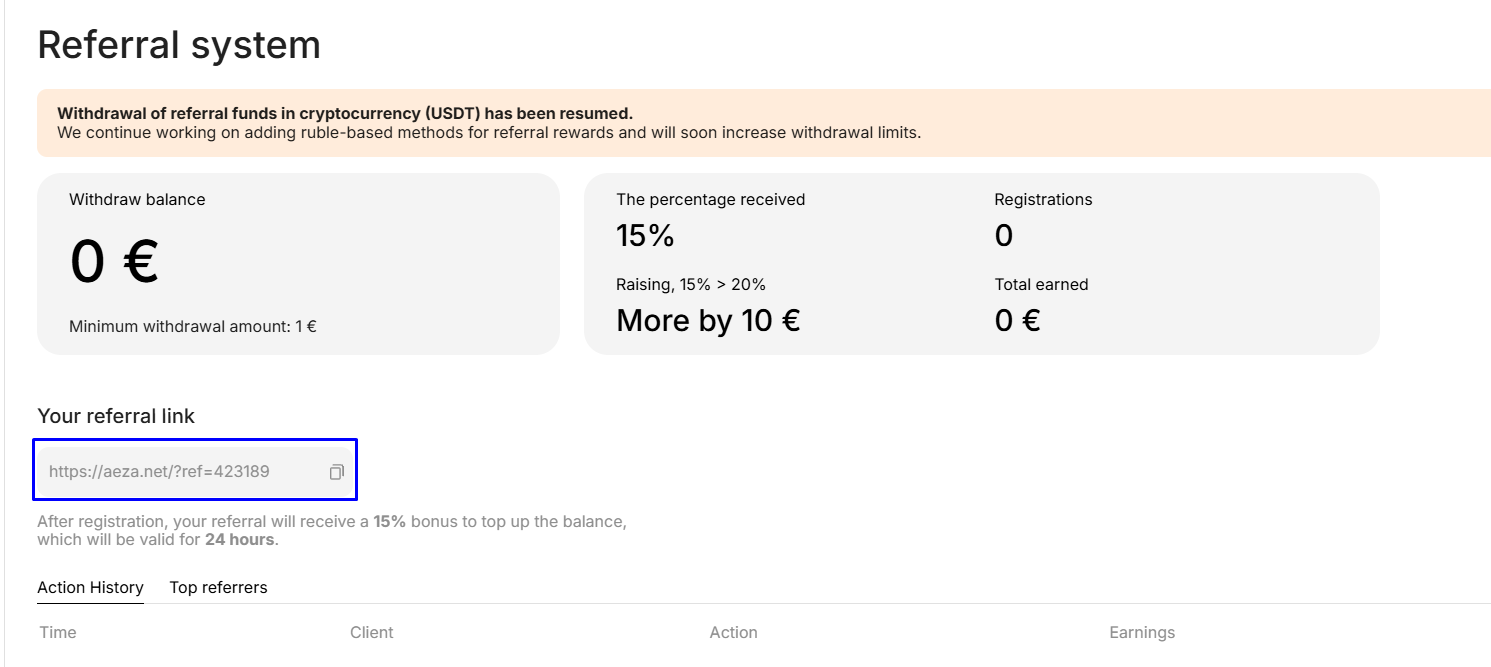Click the 15% percentage received value

pyautogui.click(x=645, y=236)
